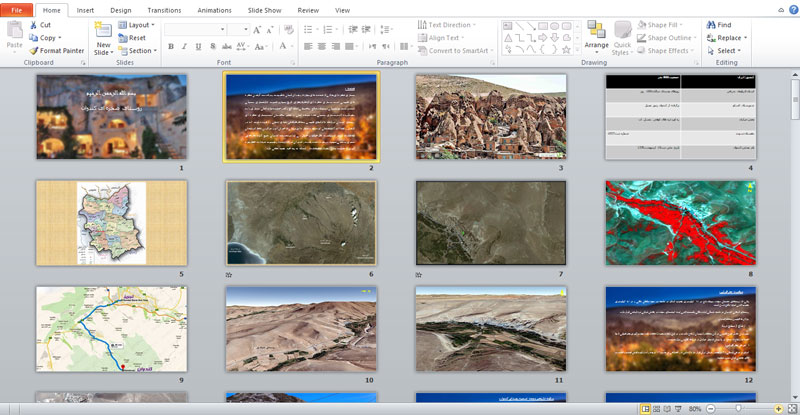Select the Format Painter tool
Image resolution: width=800 pixels, height=415 pixels.
pyautogui.click(x=60, y=50)
